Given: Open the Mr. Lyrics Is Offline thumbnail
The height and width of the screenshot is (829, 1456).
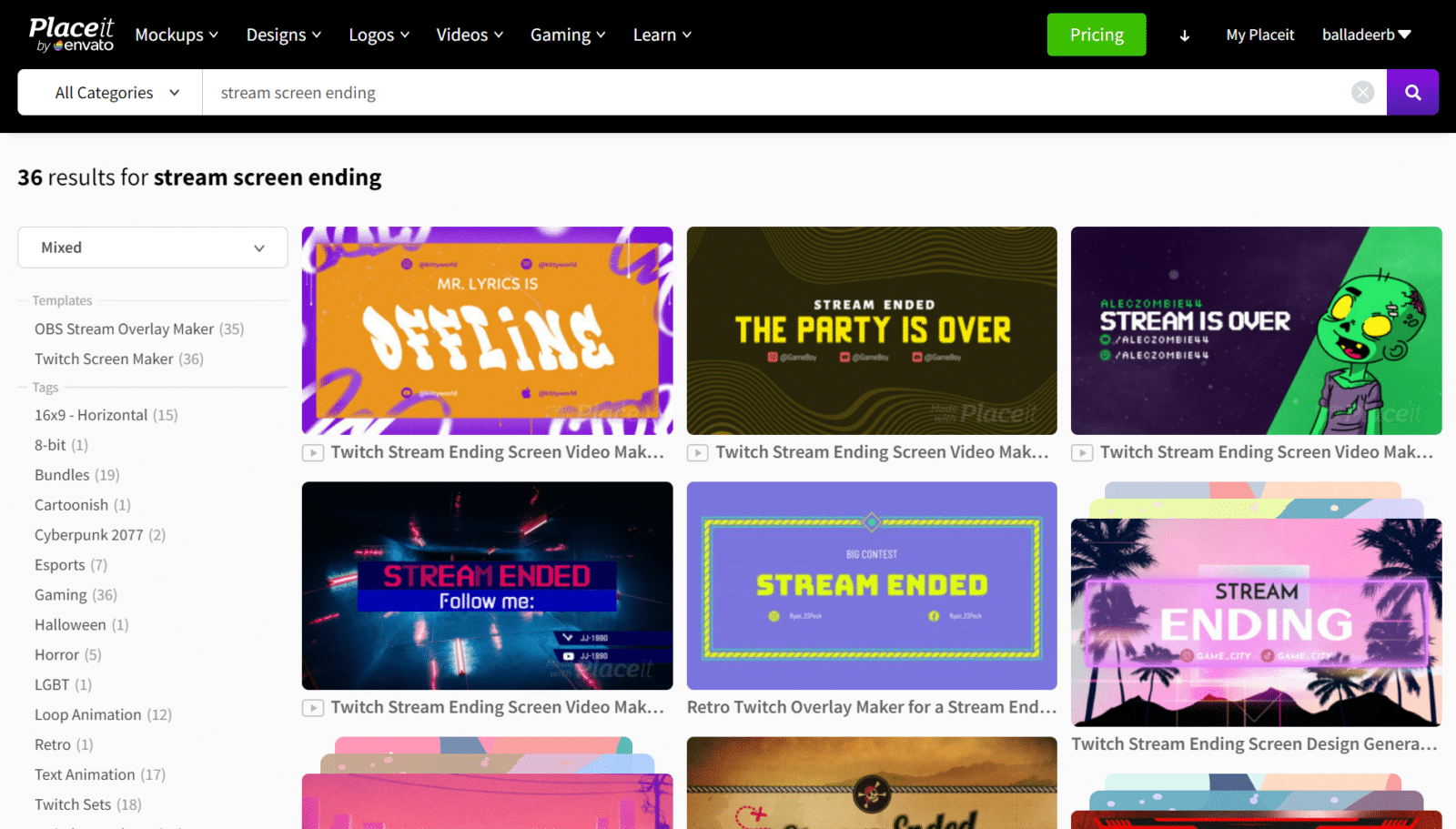Looking at the screenshot, I should tap(487, 330).
